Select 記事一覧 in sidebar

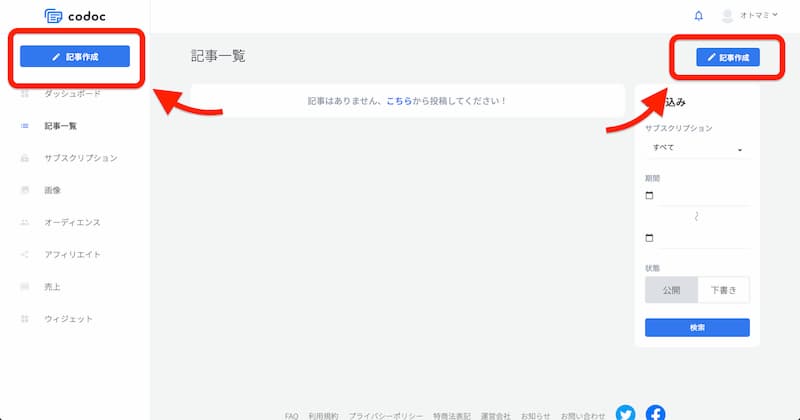[60, 126]
